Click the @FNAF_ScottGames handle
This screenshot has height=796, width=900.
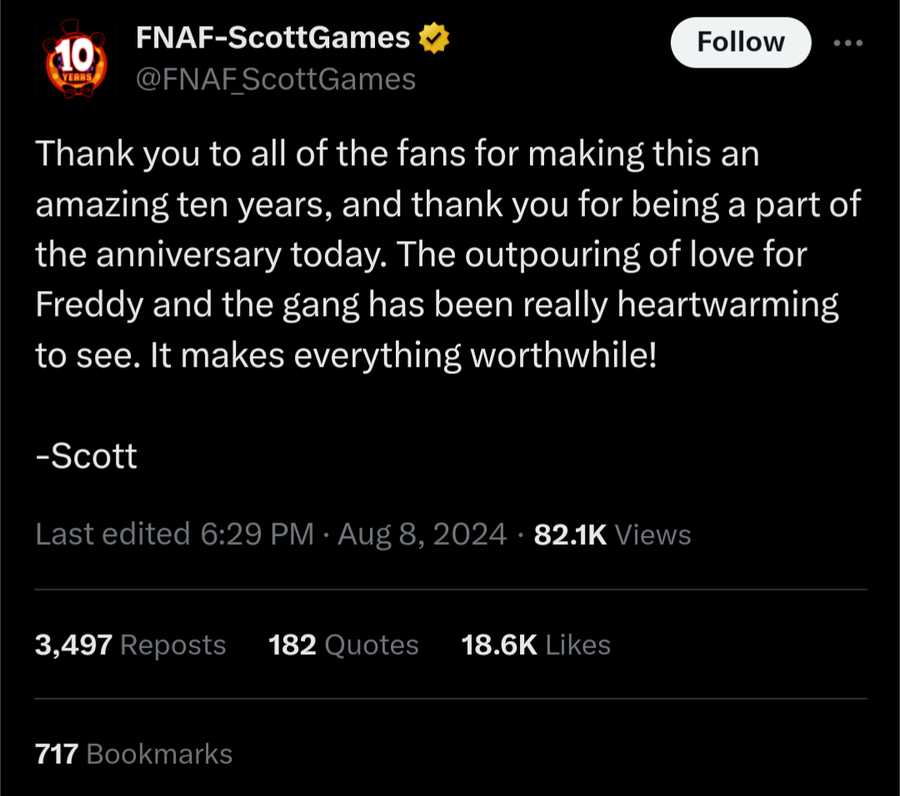click(275, 79)
